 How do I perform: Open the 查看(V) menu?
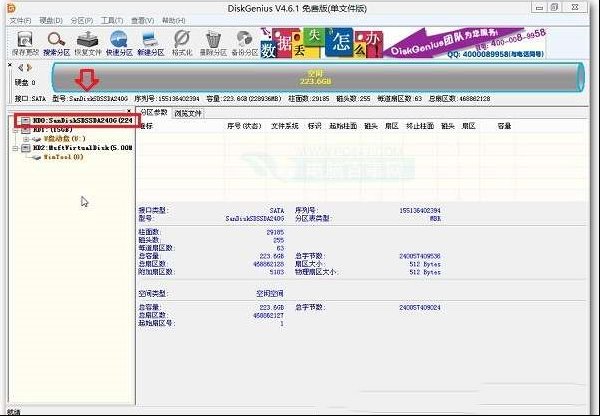pos(142,20)
